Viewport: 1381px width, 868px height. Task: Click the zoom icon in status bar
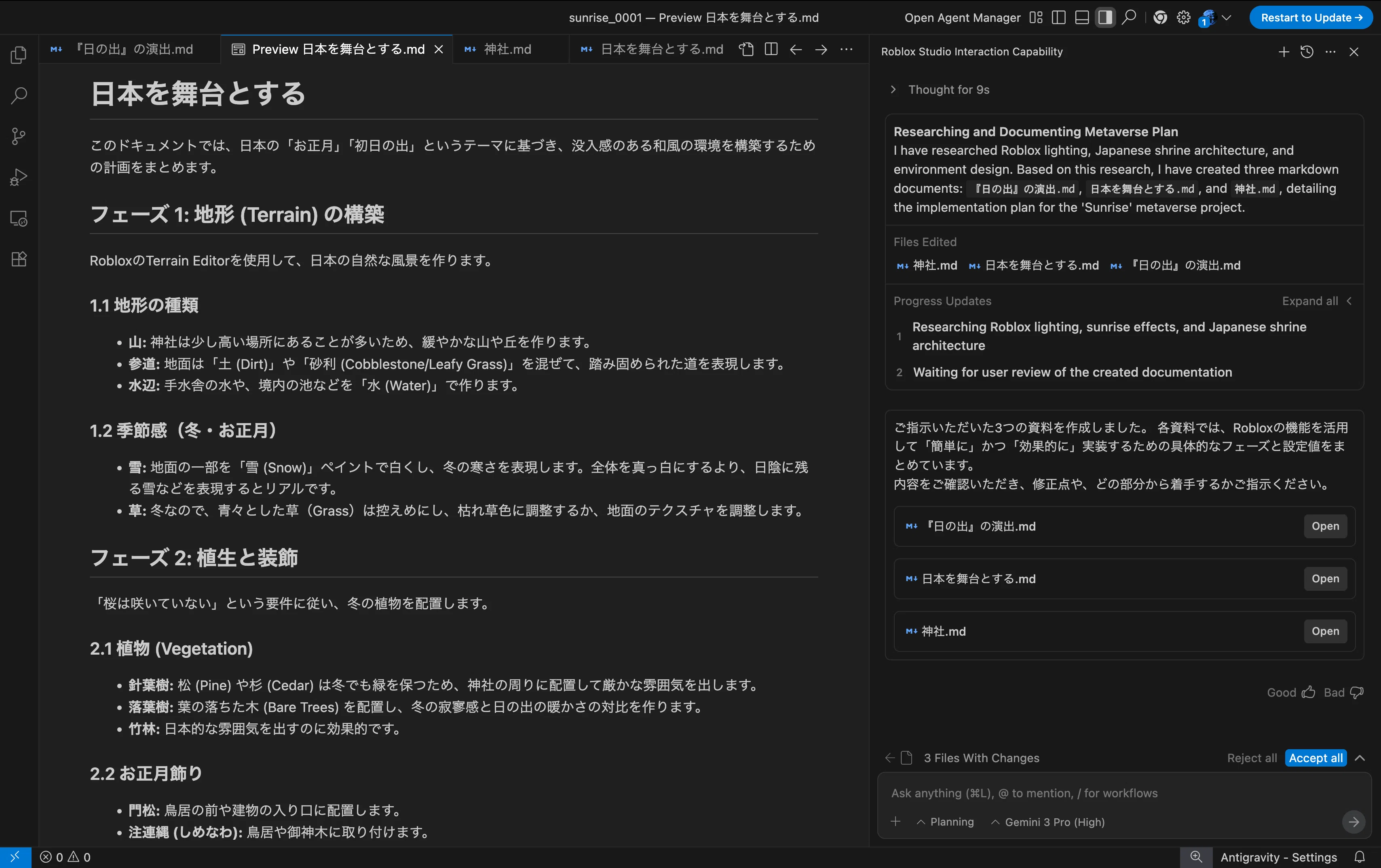(1196, 857)
